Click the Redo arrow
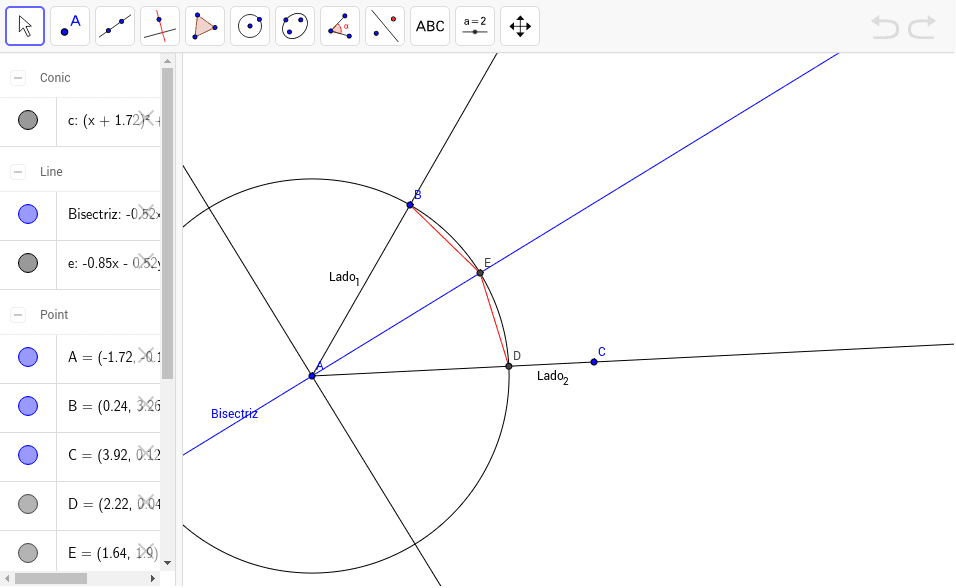This screenshot has height=588, width=956. 922,27
